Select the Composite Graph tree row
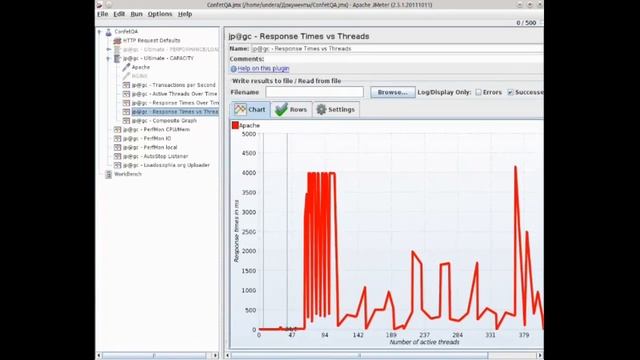Viewport: 640px width, 360px height. pyautogui.click(x=164, y=121)
